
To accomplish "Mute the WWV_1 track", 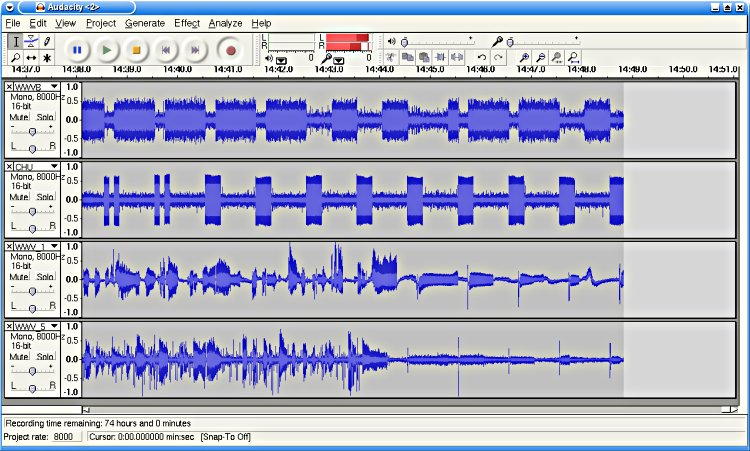I will 19,277.
